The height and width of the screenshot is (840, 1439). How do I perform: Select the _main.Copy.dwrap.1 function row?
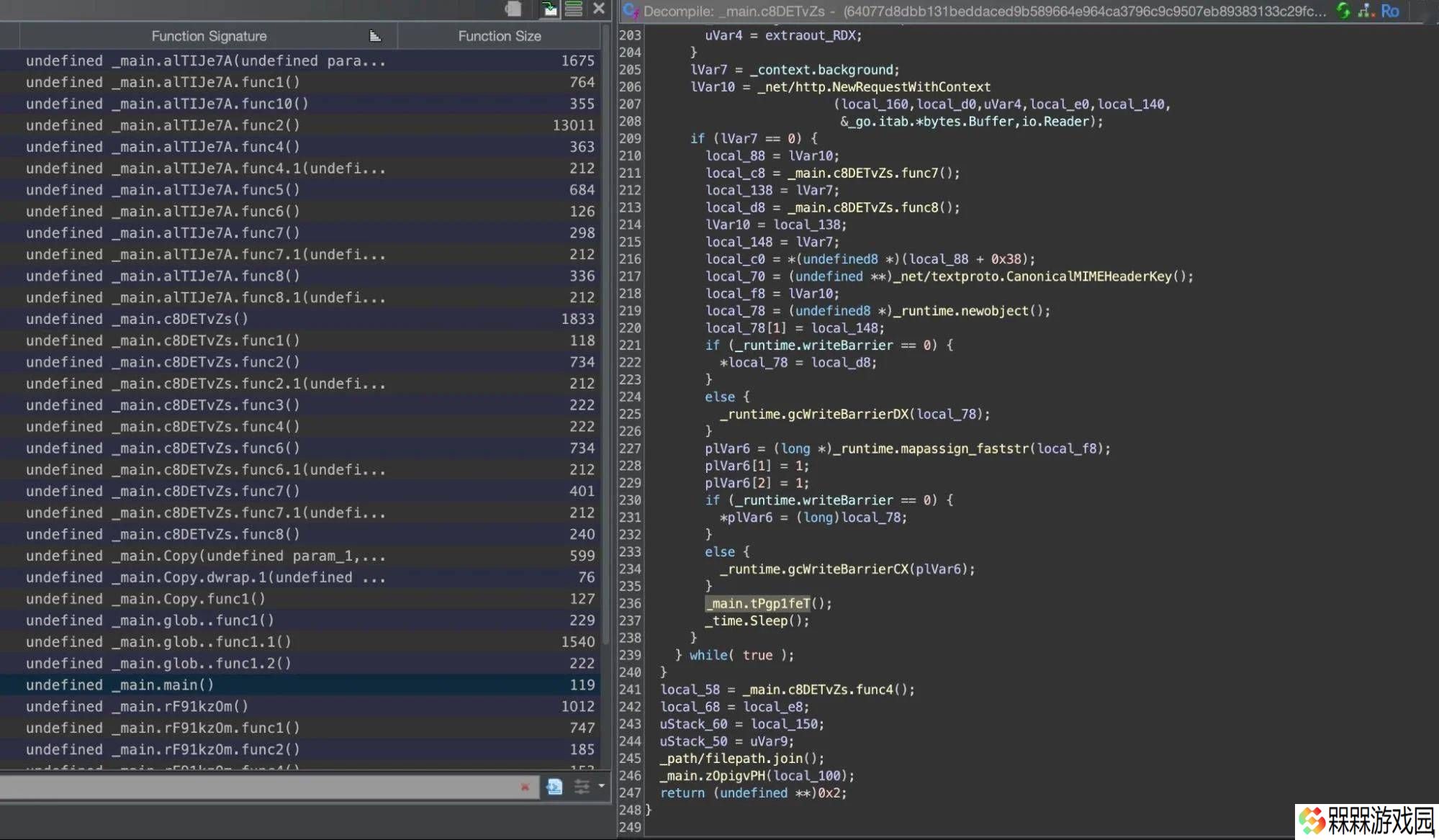(x=300, y=577)
